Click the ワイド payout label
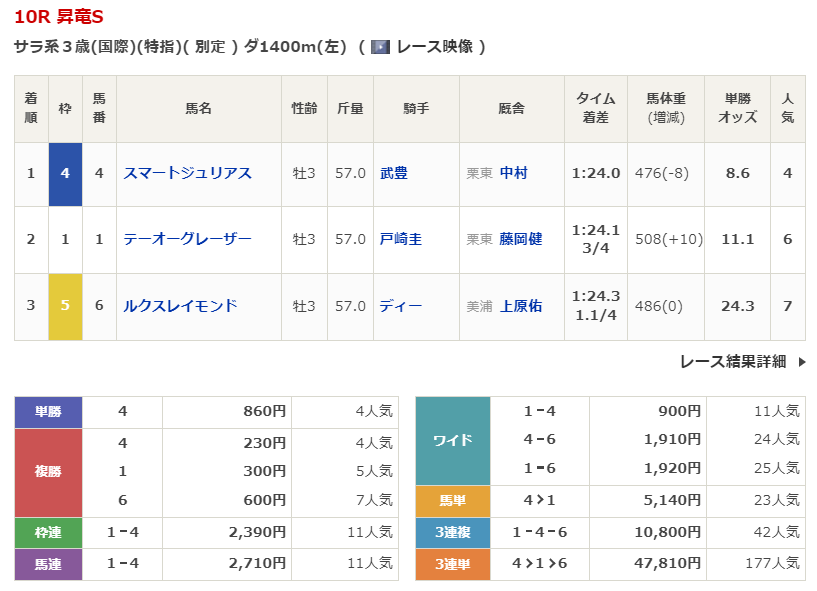 (x=452, y=441)
